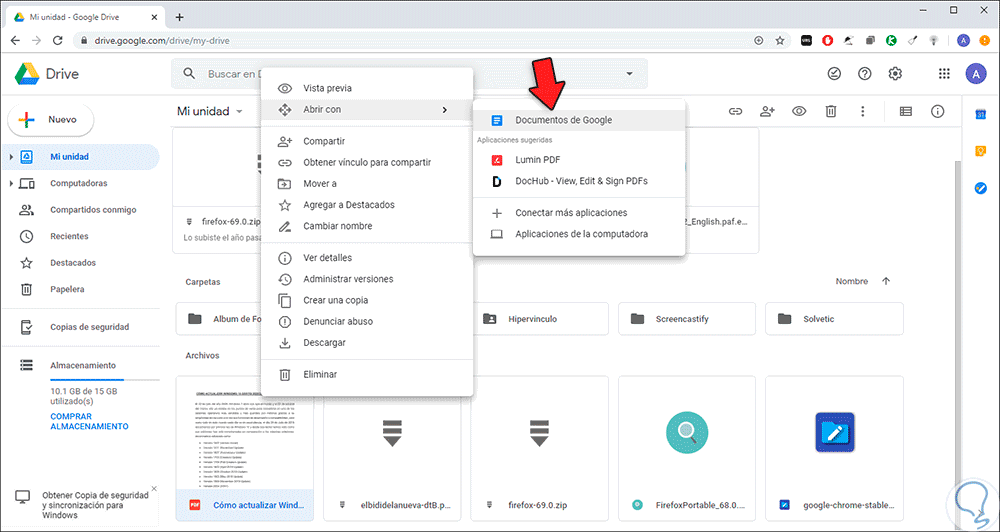Reload the page in browser
The width and height of the screenshot is (1000, 532).
pyautogui.click(x=57, y=40)
